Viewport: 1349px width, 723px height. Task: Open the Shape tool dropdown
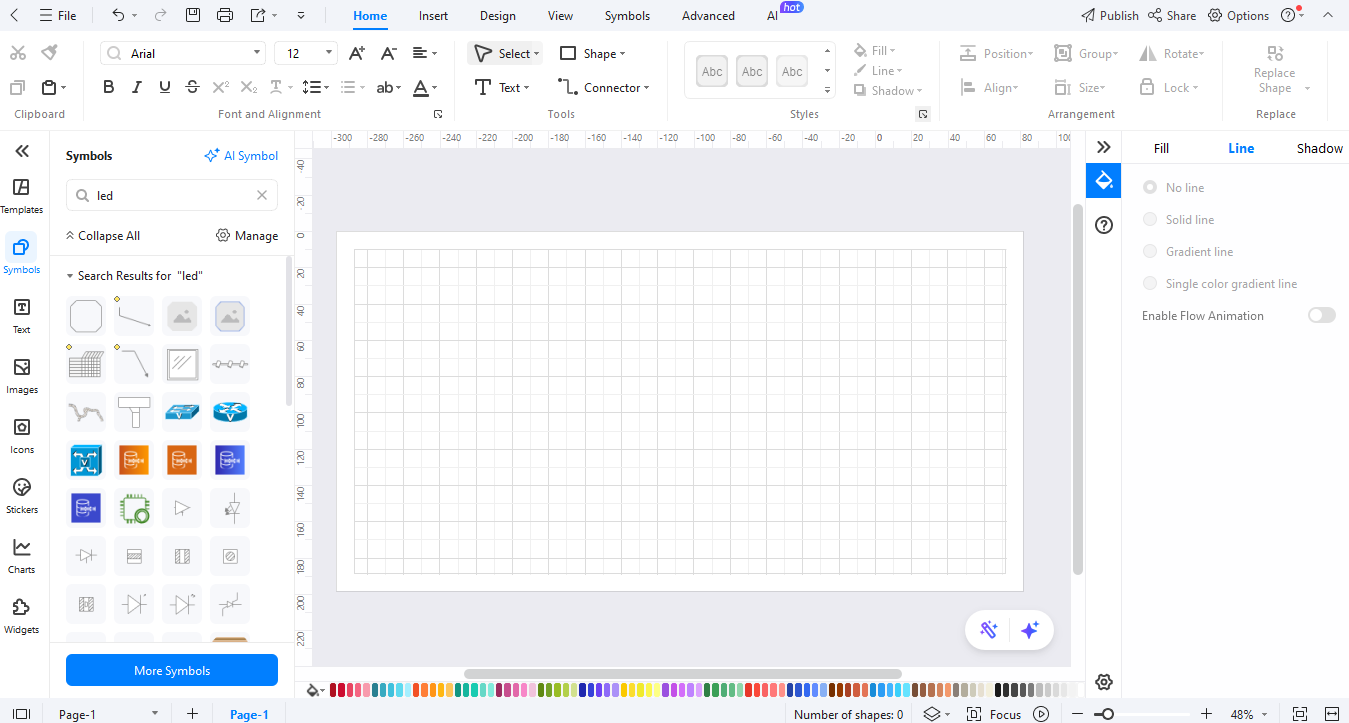click(623, 54)
